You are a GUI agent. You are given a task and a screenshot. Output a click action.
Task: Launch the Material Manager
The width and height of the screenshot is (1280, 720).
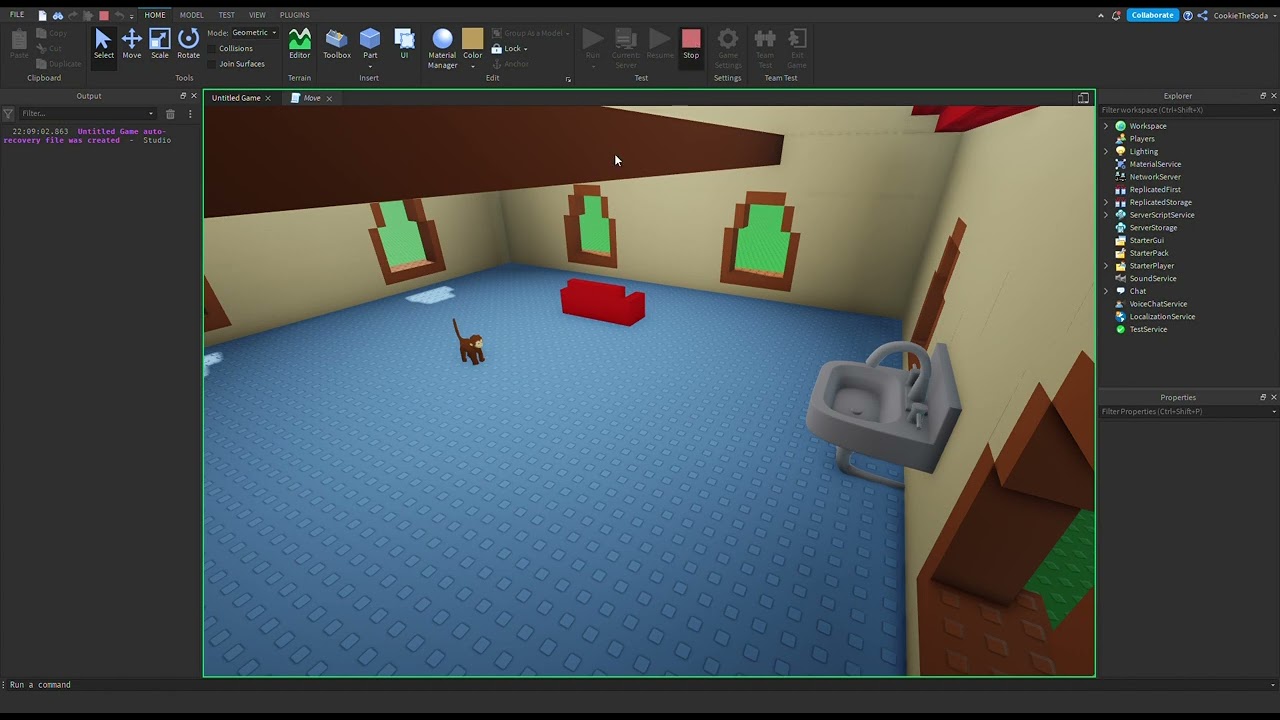(x=442, y=47)
